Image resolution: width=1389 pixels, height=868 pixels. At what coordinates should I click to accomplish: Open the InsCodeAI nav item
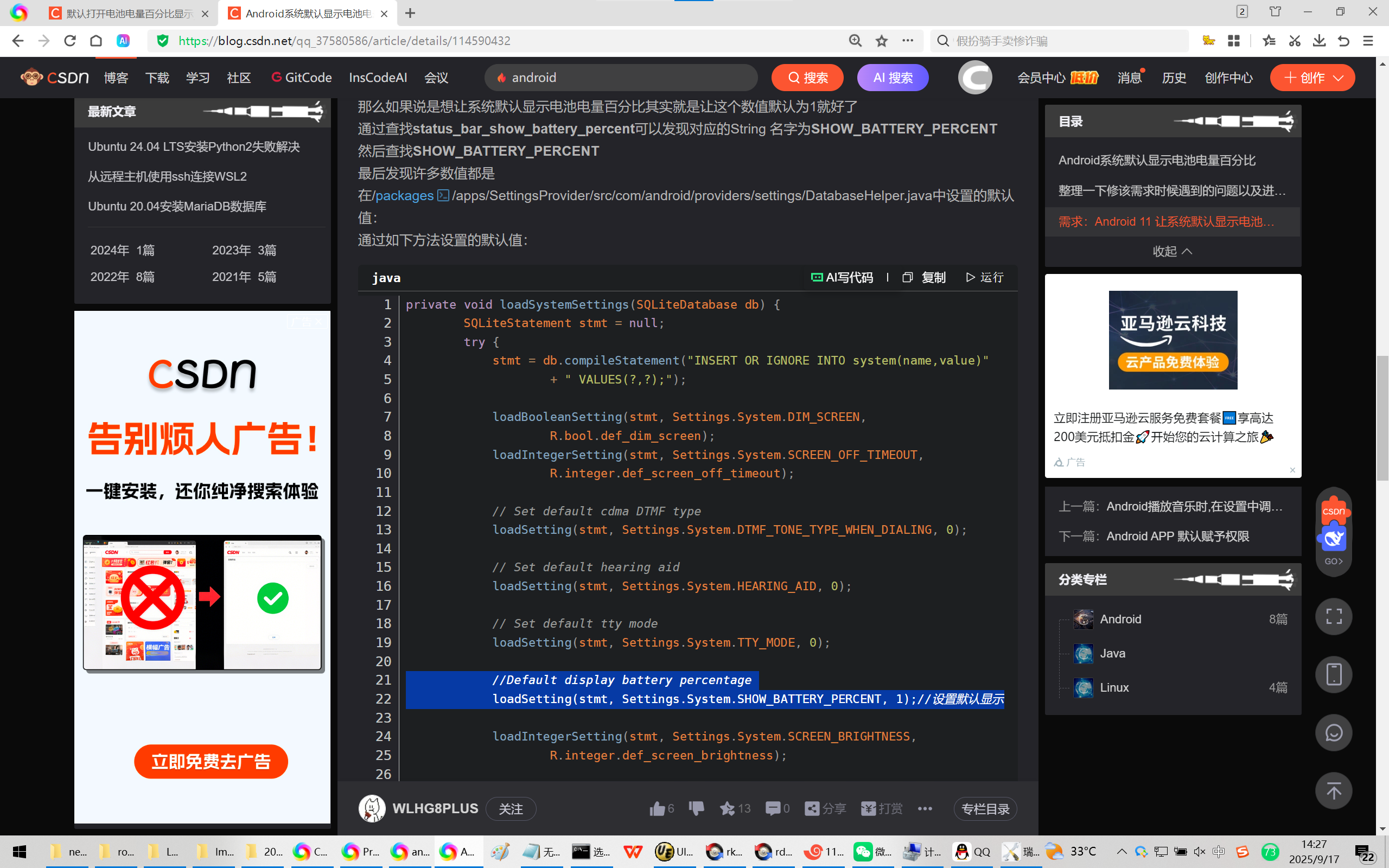coord(378,78)
